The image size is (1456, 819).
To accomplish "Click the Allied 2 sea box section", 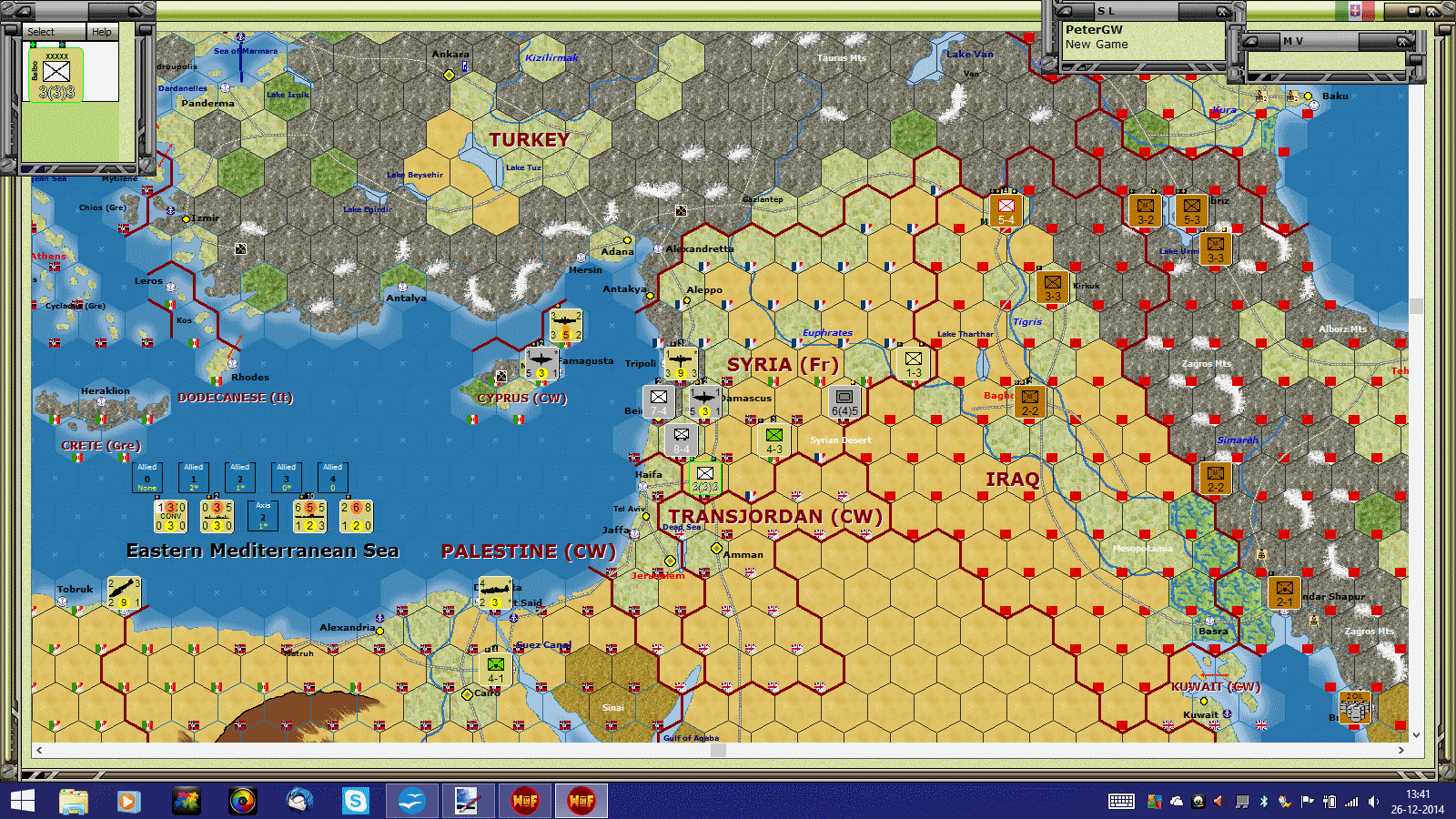I will pos(240,477).
